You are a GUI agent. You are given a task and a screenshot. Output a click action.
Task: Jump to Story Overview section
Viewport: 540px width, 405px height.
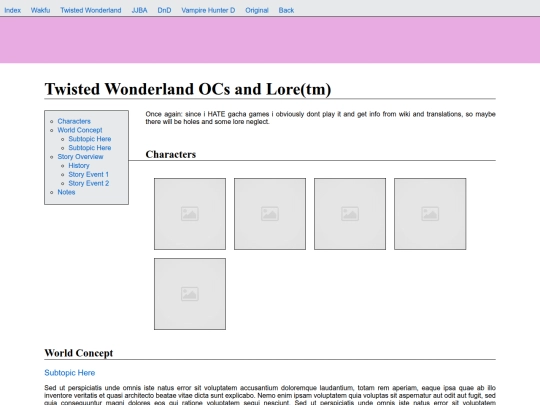click(x=80, y=157)
